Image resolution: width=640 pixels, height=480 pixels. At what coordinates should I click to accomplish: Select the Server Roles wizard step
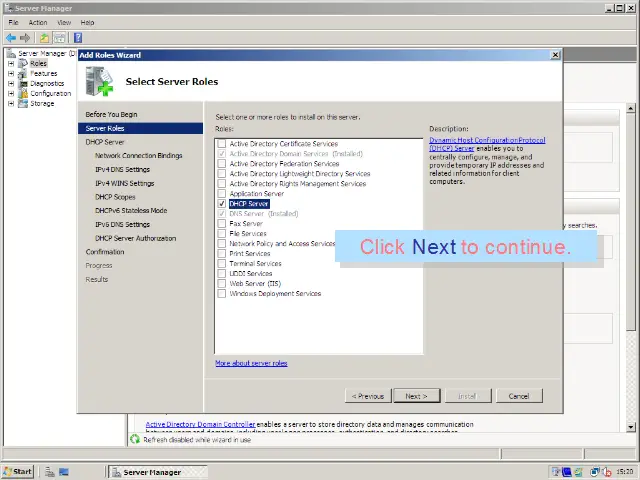(x=140, y=128)
